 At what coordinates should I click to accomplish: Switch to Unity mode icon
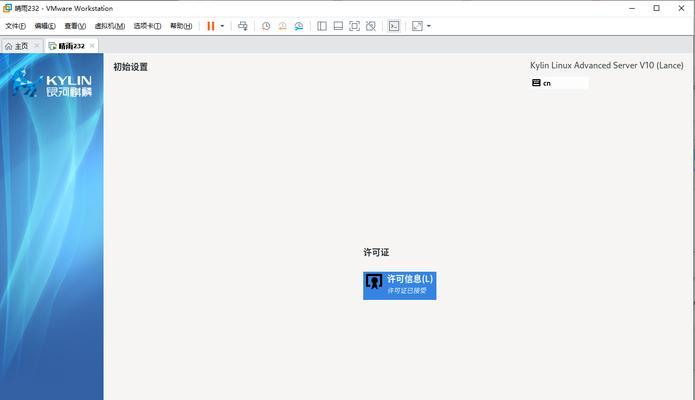[x=371, y=26]
